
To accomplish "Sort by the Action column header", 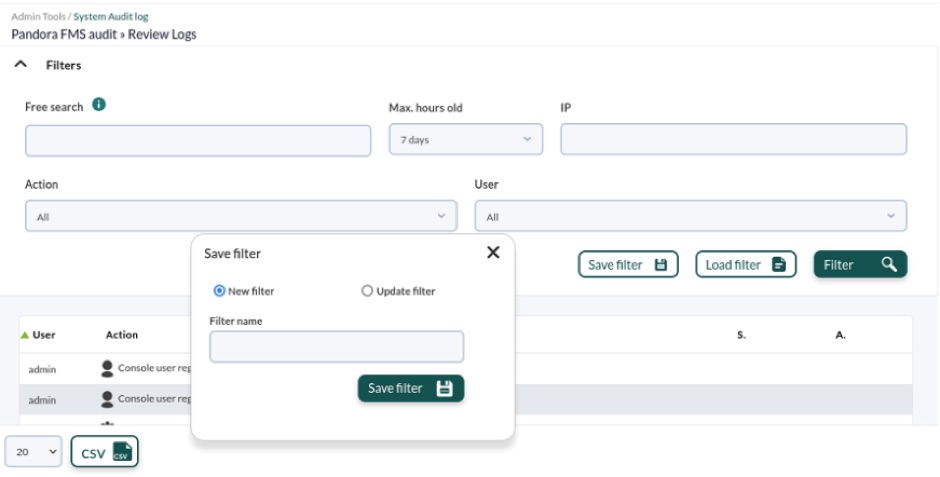I will click(x=122, y=335).
